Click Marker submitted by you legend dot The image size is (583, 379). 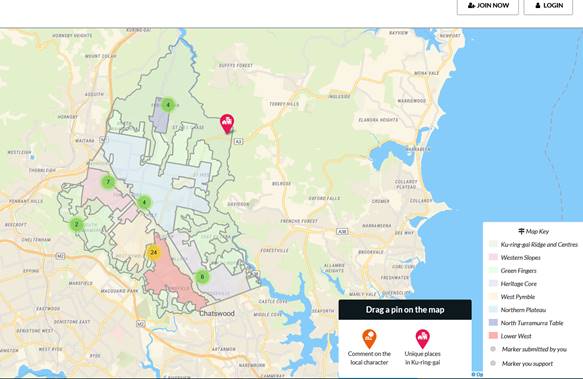[x=493, y=349]
